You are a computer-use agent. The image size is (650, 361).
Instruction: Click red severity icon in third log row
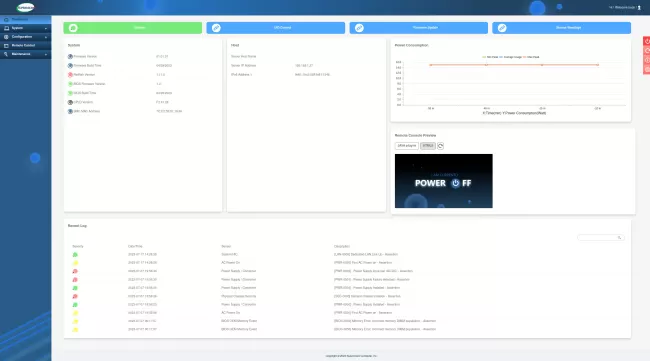tap(75, 271)
